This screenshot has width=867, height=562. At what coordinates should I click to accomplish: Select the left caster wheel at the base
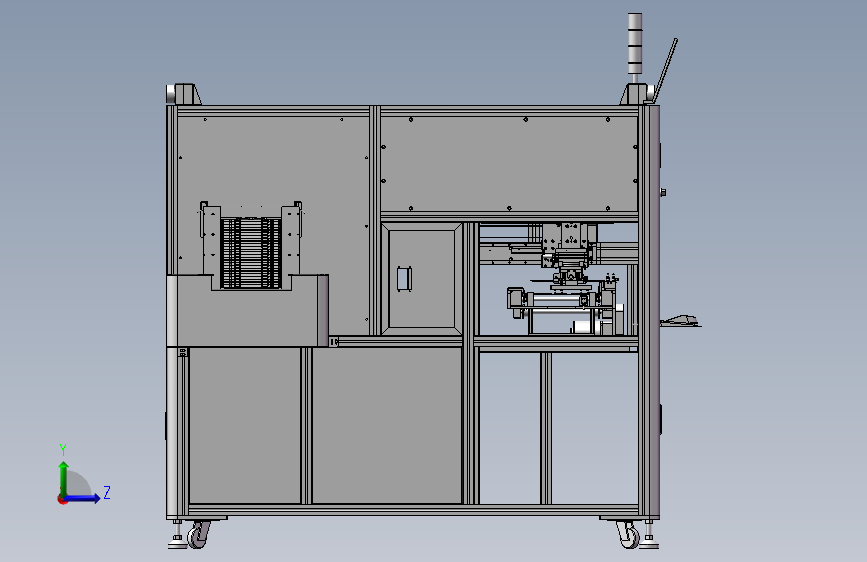pos(198,535)
